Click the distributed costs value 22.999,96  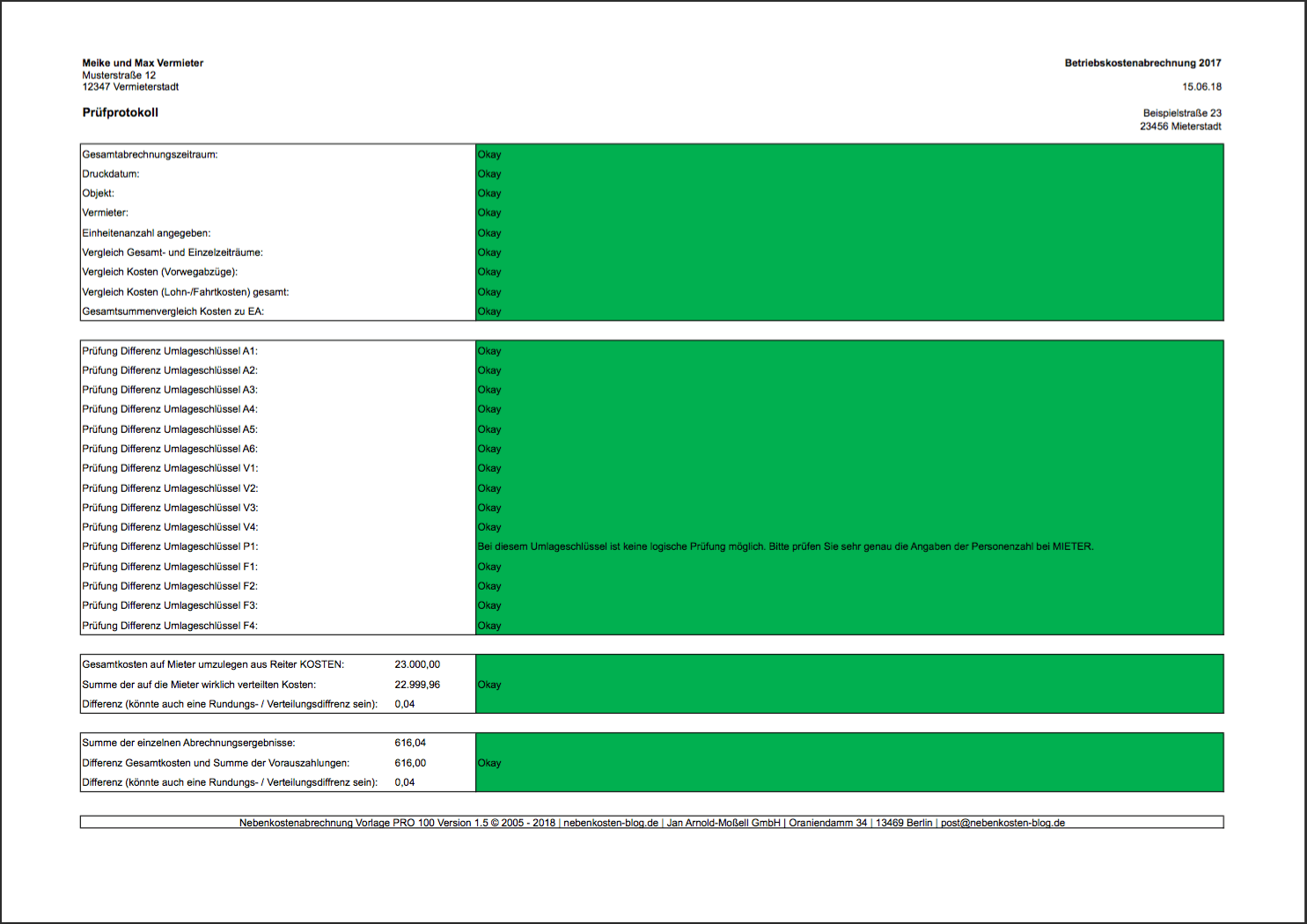(x=417, y=685)
